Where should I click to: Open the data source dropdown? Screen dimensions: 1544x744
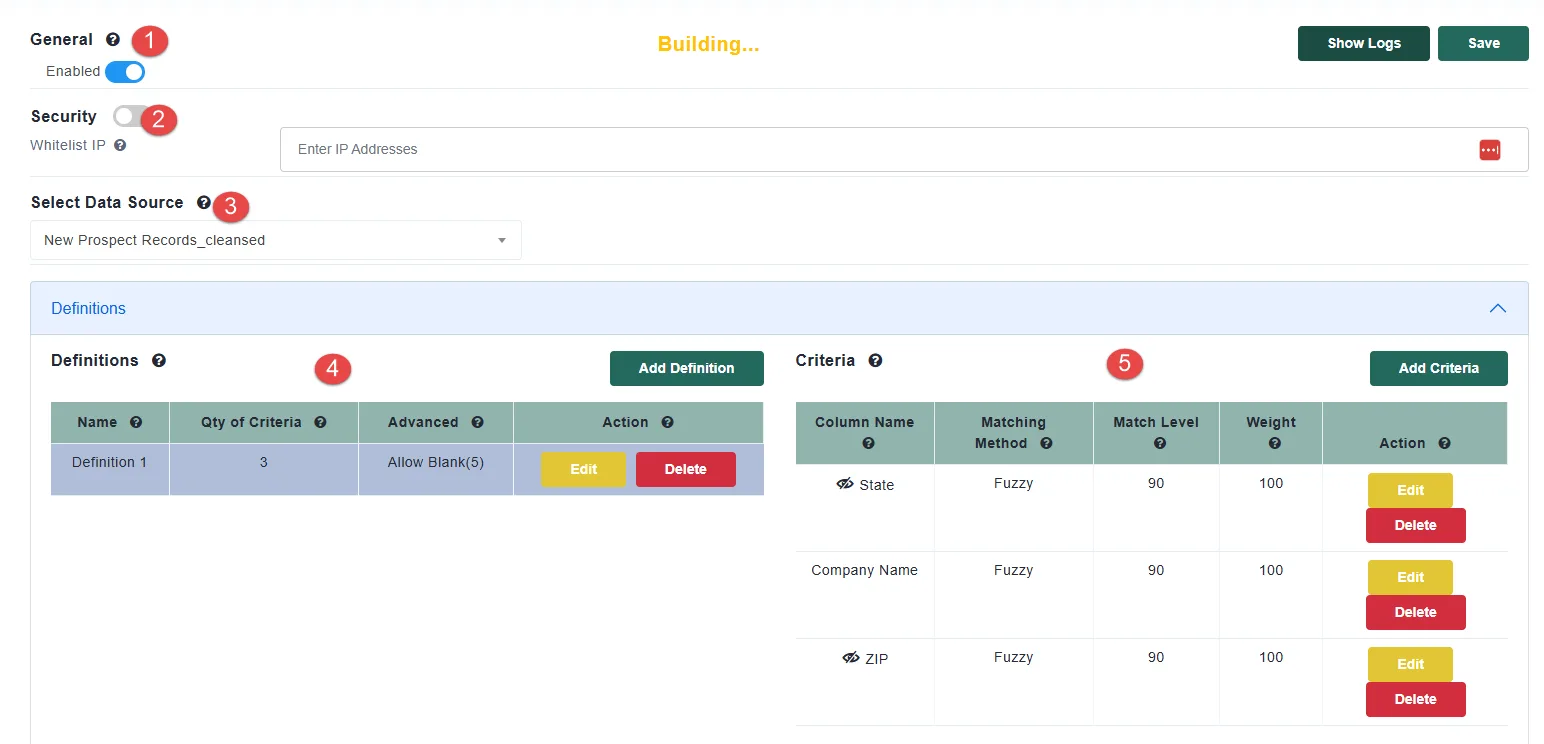(x=276, y=240)
